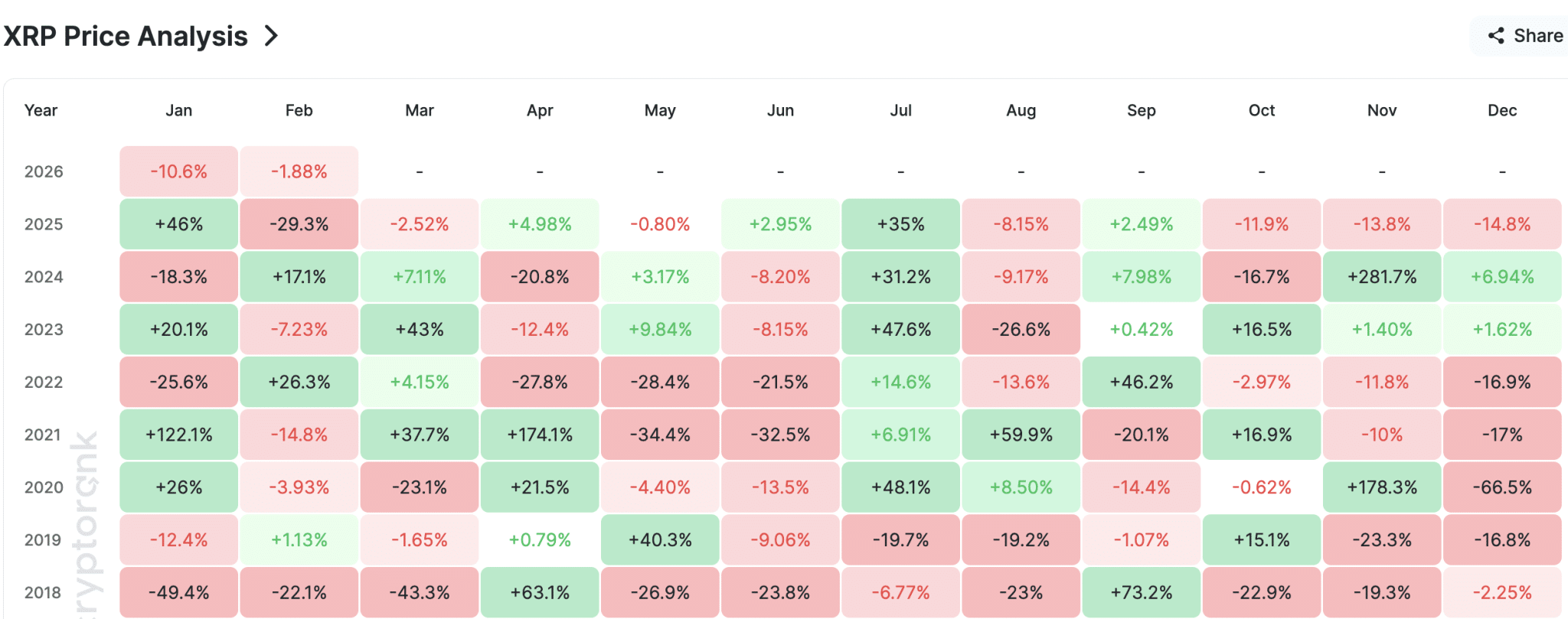Select the 2026 row label
This screenshot has width=1568, height=619.
tap(44, 171)
